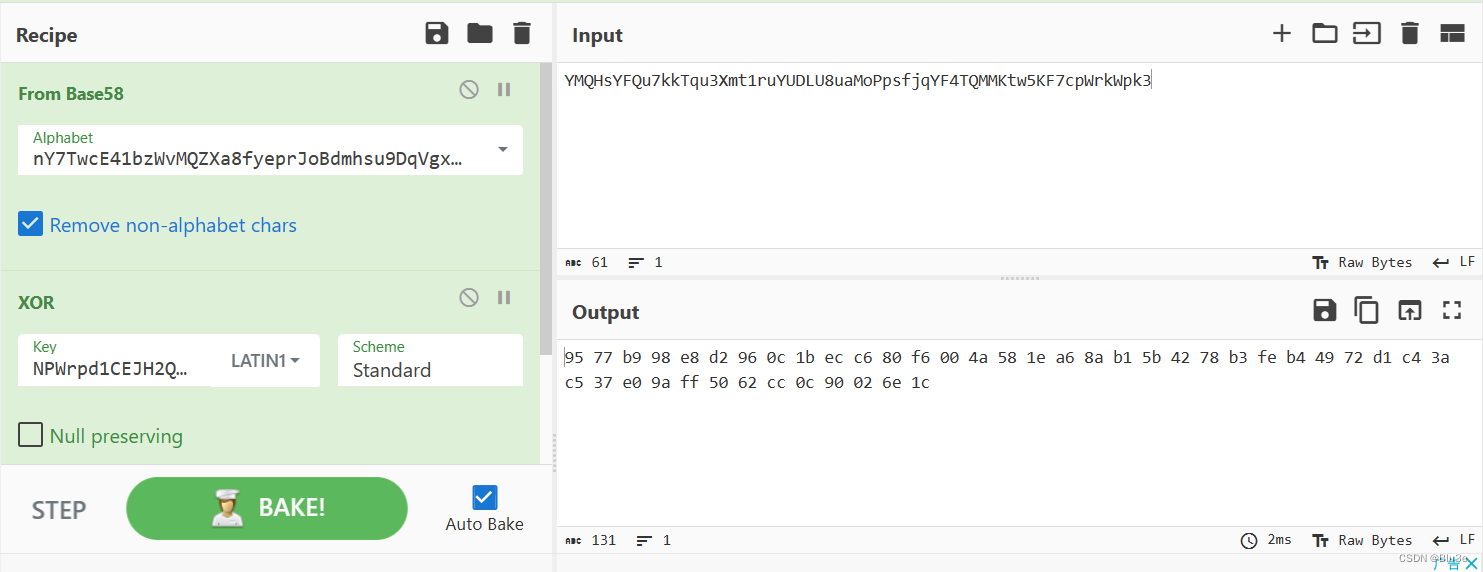Toggle the Auto Bake checkbox

tap(484, 497)
